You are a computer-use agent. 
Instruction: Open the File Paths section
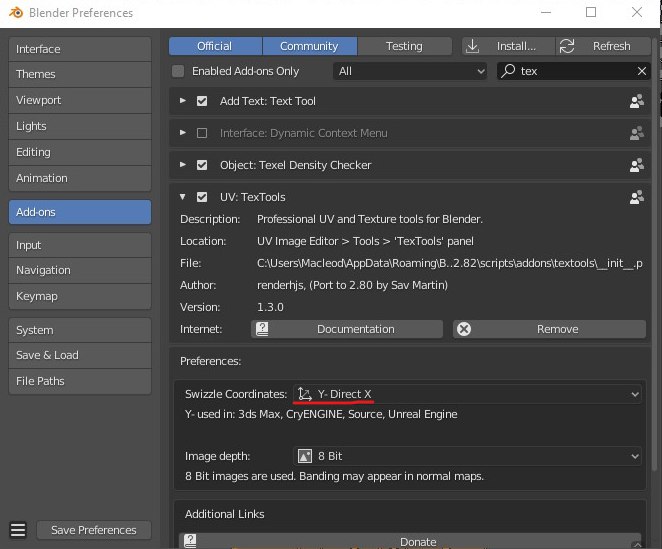click(80, 381)
